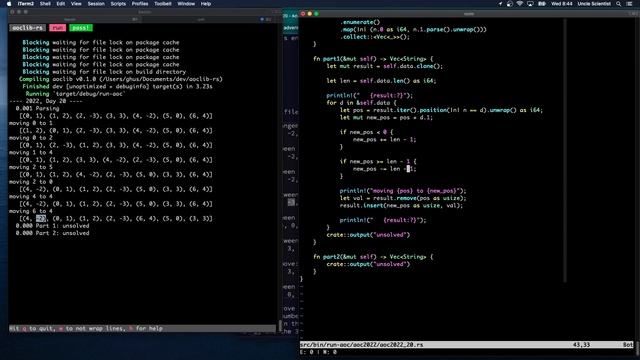Click the Wi-Fi status icon

520,4
